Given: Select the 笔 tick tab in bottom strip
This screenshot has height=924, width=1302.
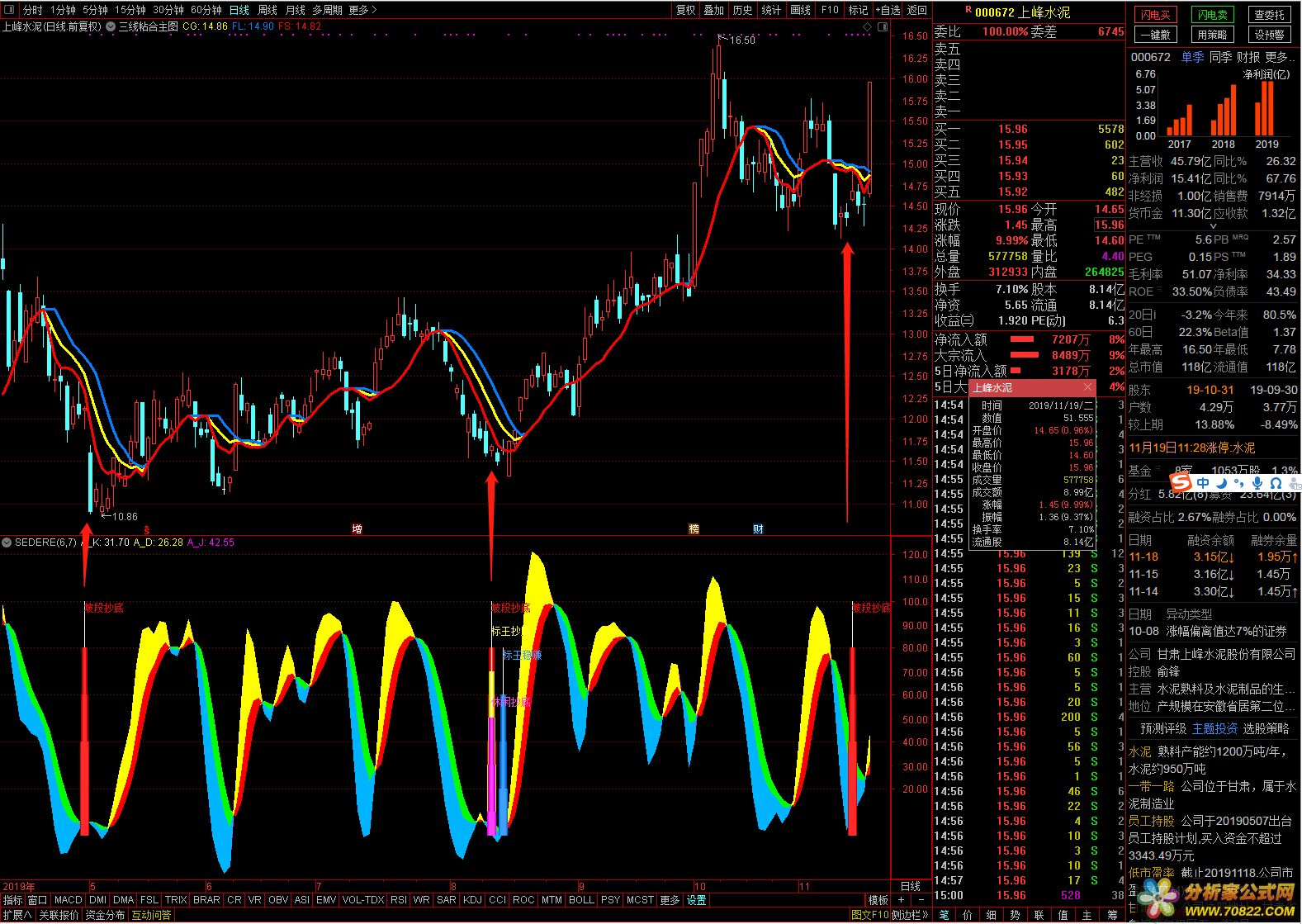Looking at the screenshot, I should [945, 915].
